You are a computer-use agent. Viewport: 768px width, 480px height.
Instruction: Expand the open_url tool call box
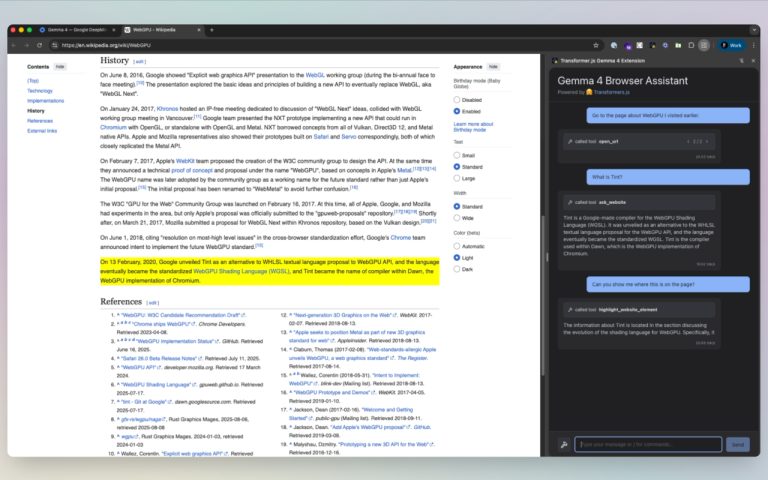[639, 142]
